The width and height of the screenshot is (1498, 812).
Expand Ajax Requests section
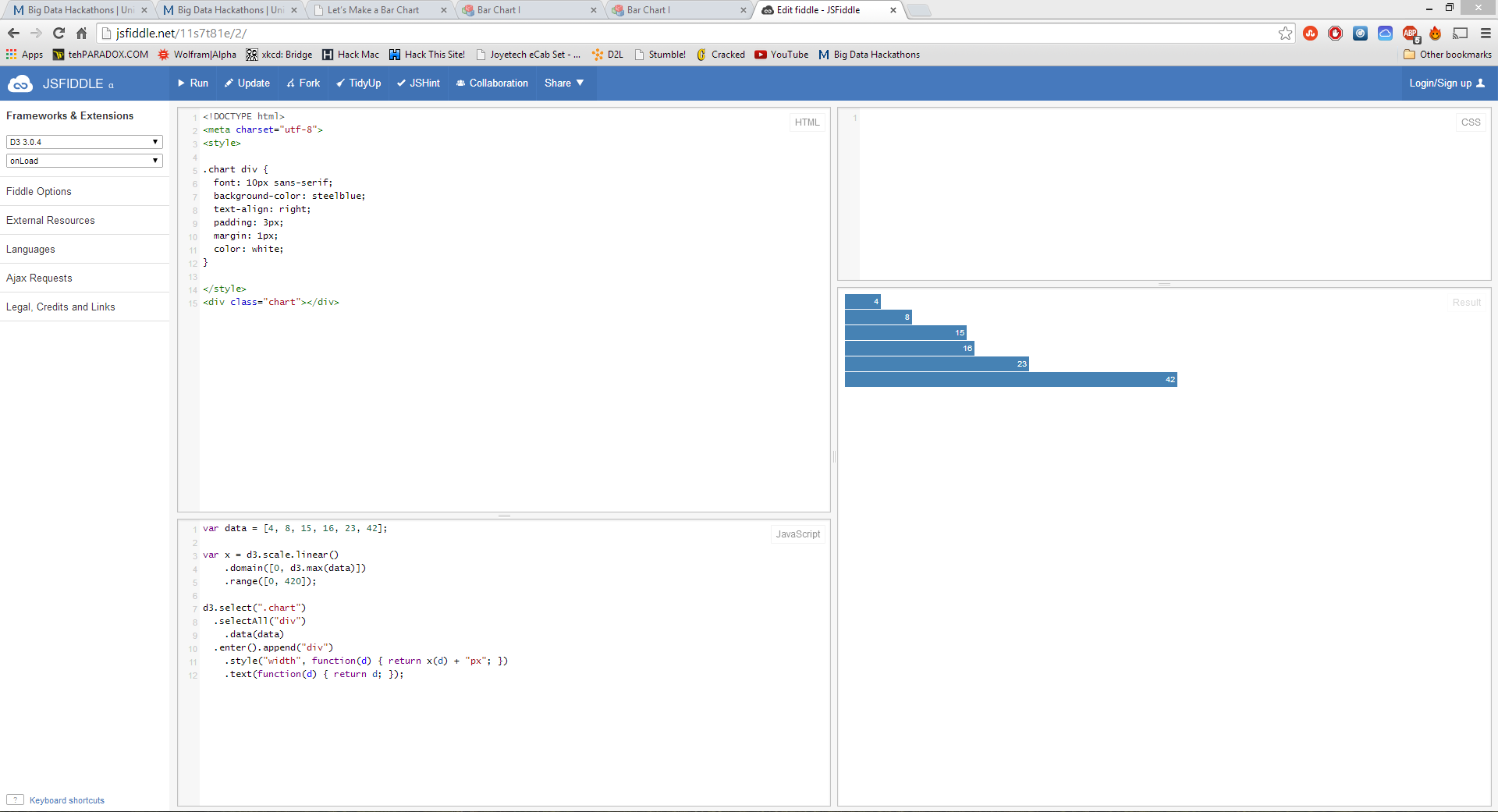(84, 278)
